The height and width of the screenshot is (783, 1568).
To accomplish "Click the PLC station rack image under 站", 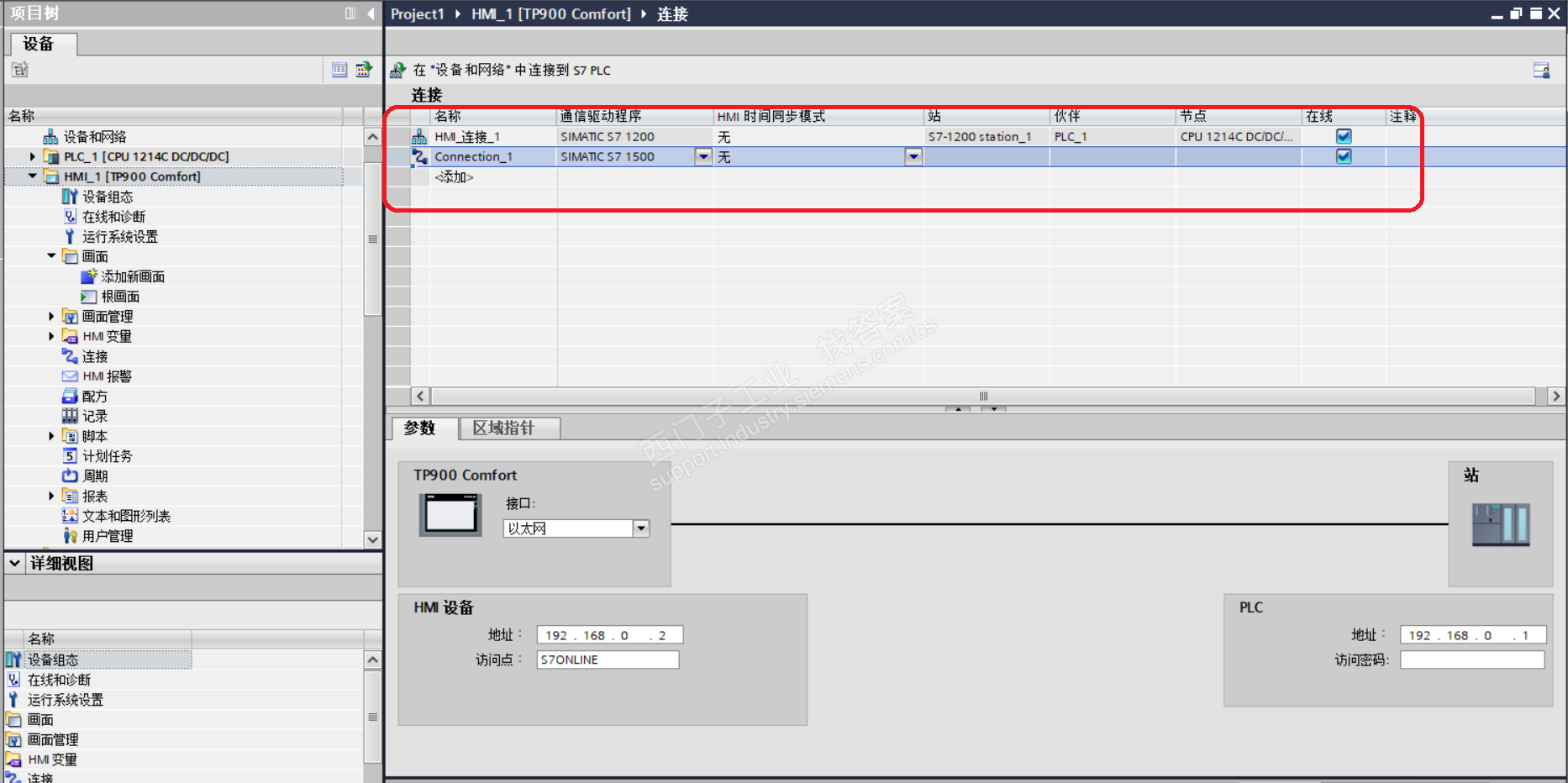I will (1501, 525).
